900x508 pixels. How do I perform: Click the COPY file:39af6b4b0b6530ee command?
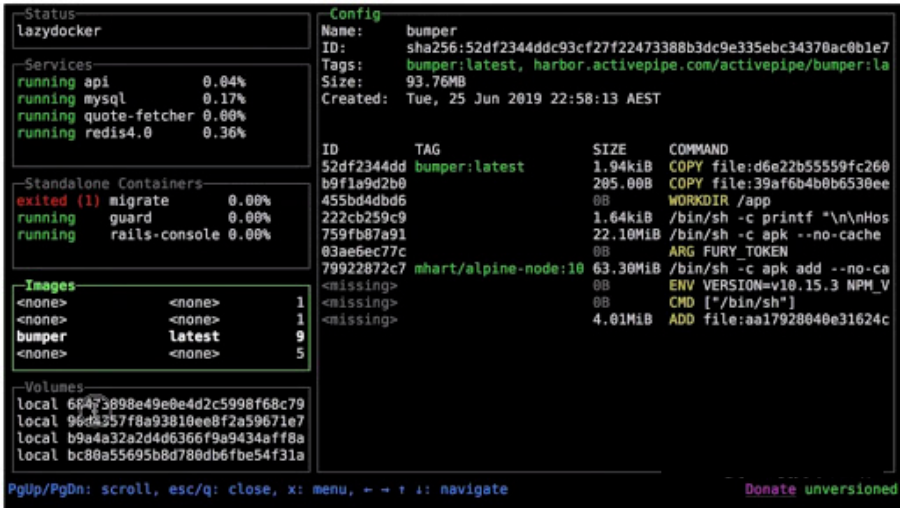pyautogui.click(x=779, y=184)
